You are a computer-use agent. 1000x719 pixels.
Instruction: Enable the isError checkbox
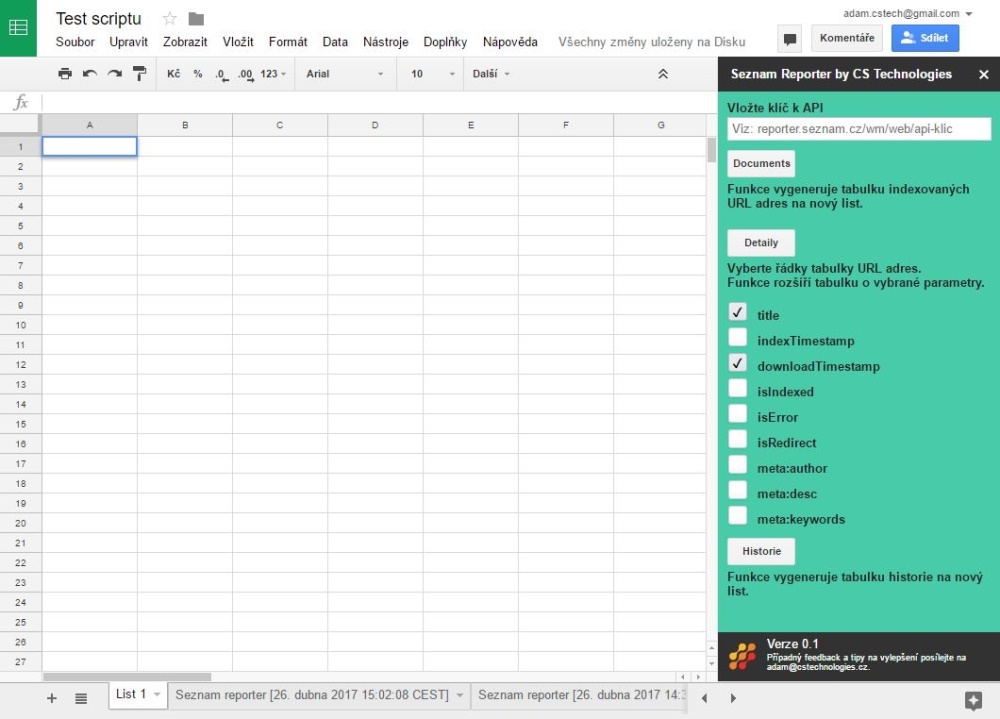tap(737, 413)
